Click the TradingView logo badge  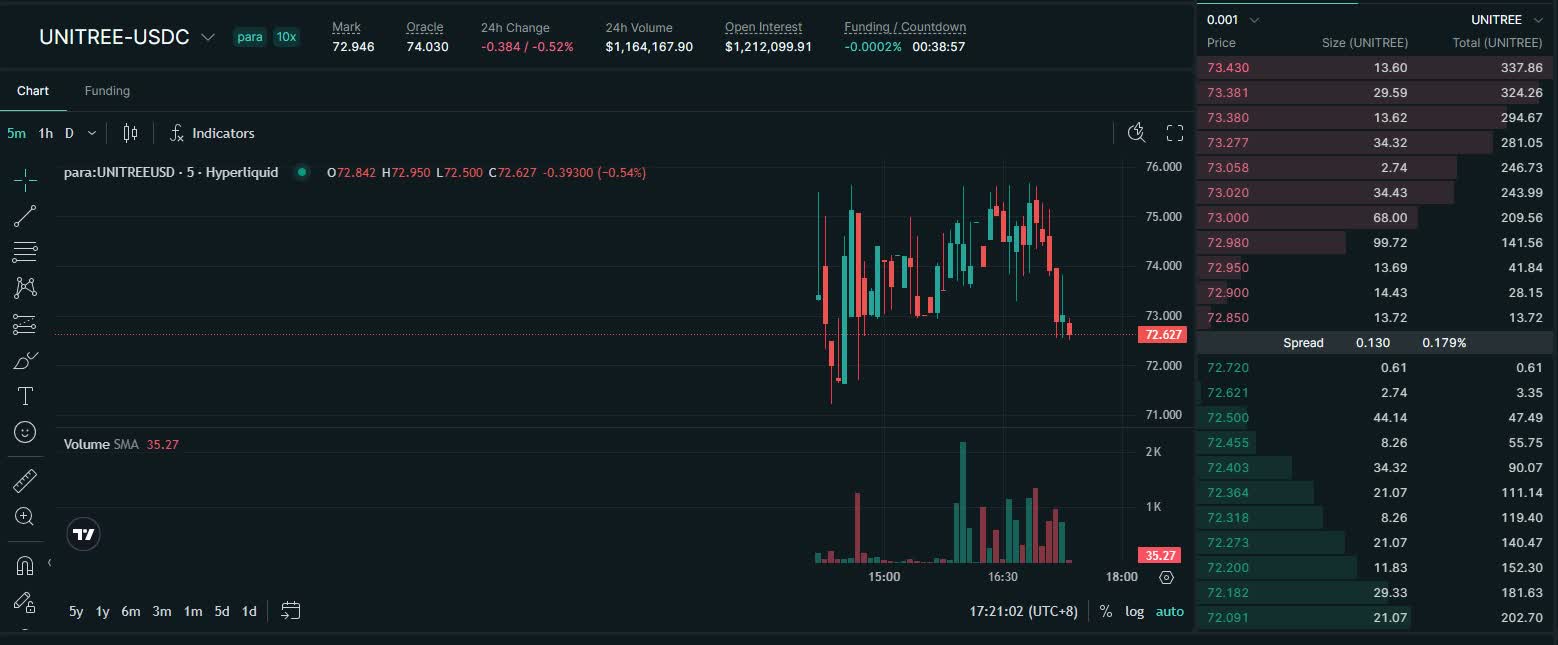[x=84, y=535]
